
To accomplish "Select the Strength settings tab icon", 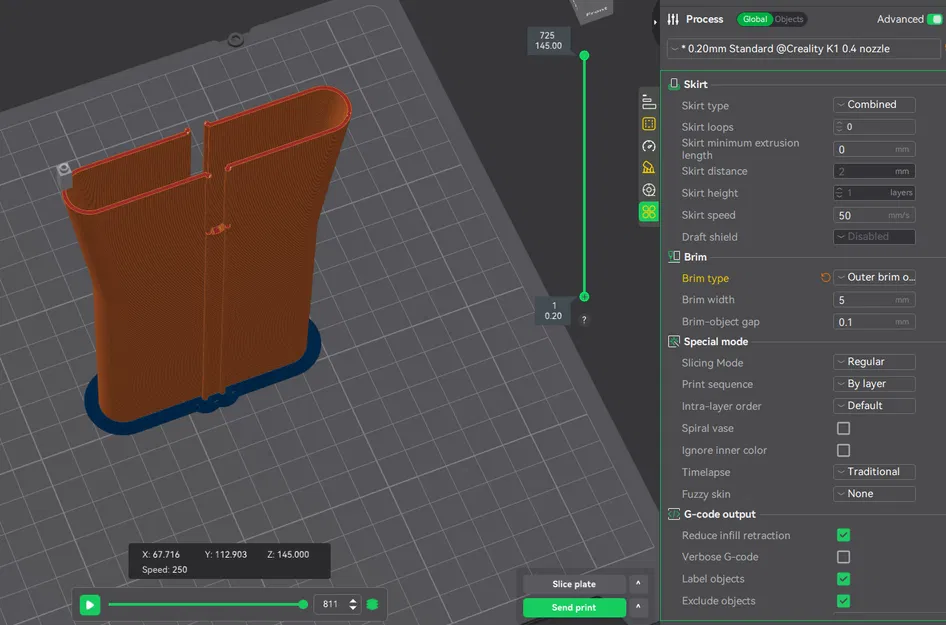I will [x=649, y=124].
